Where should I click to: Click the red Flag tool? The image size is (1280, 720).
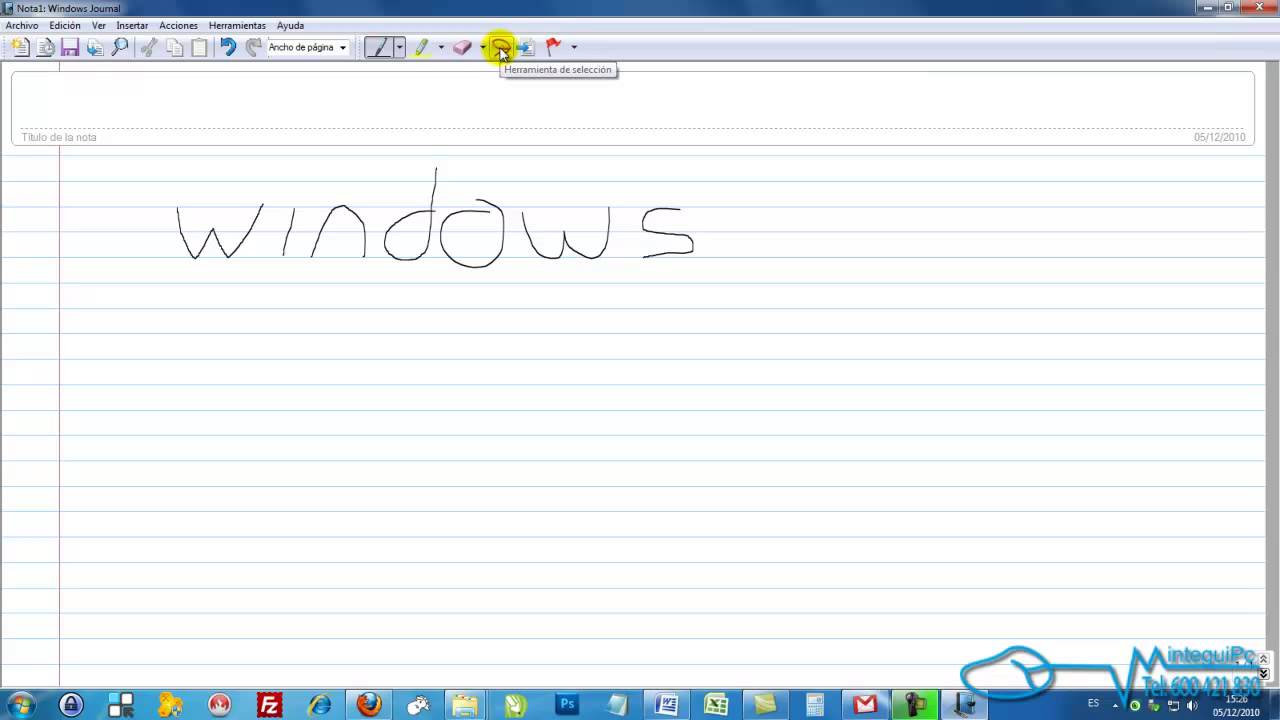553,47
